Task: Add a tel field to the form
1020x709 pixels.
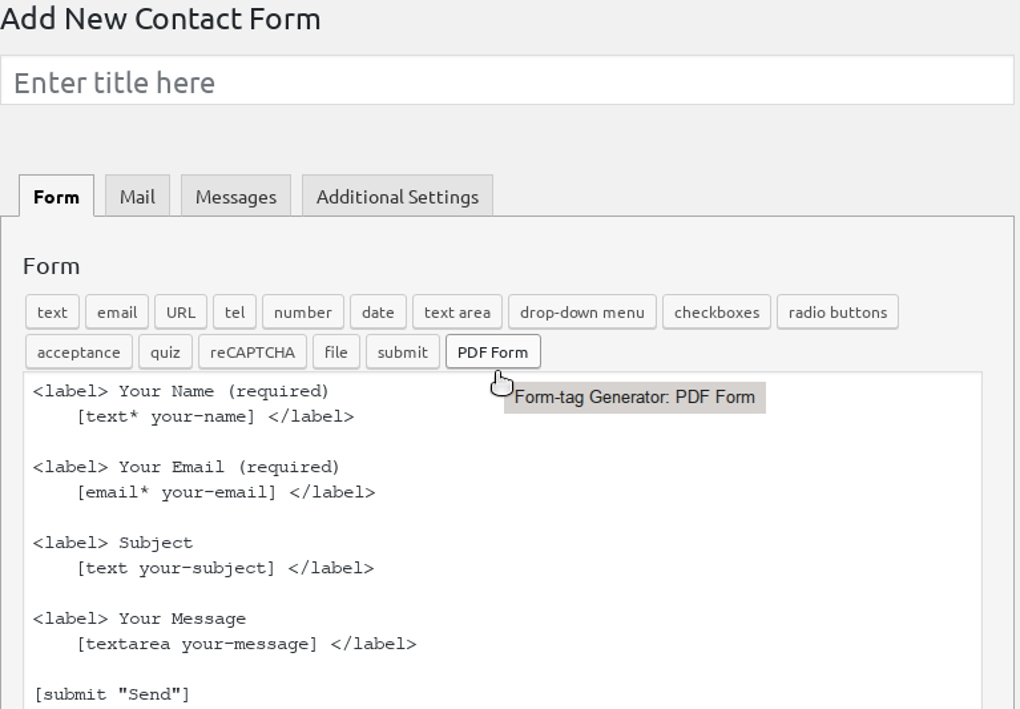Action: pos(234,311)
